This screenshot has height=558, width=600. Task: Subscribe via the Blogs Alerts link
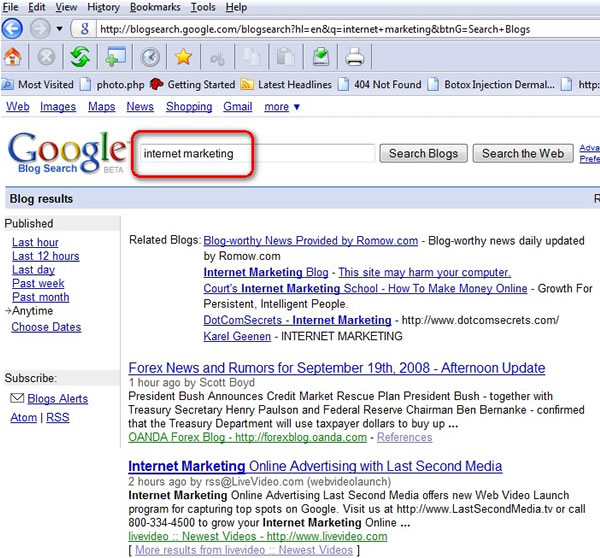tap(57, 398)
